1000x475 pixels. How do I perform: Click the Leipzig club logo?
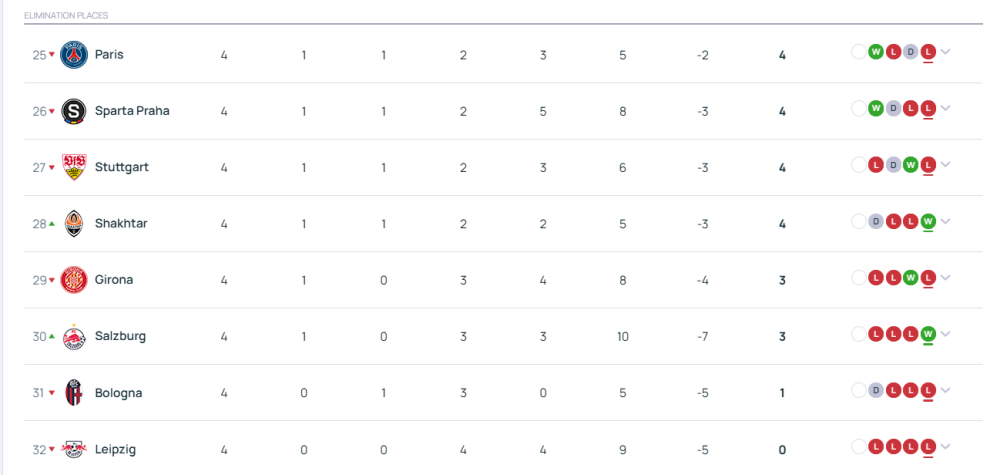(x=74, y=449)
